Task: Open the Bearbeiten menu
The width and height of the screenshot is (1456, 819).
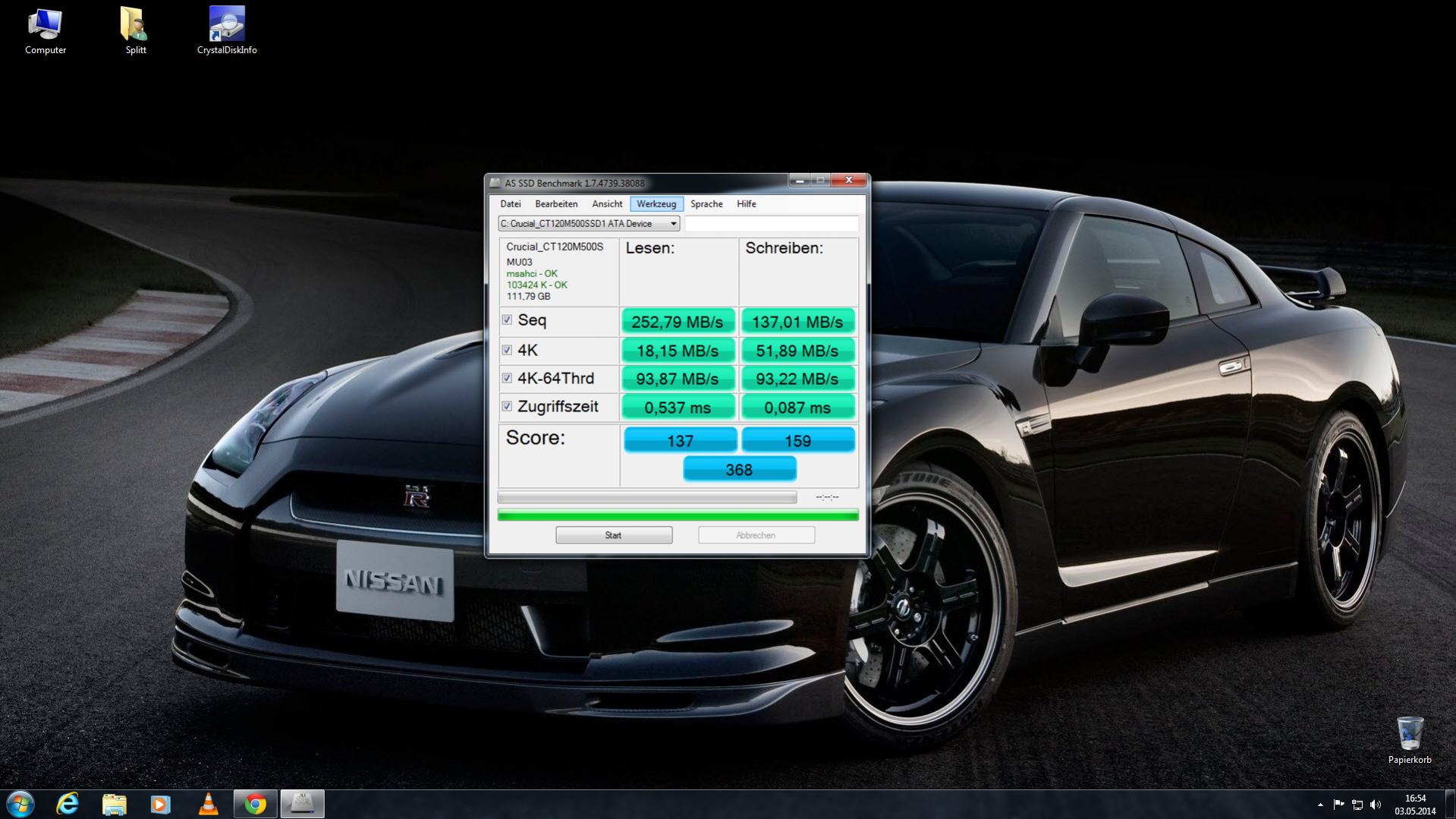Action: tap(556, 204)
